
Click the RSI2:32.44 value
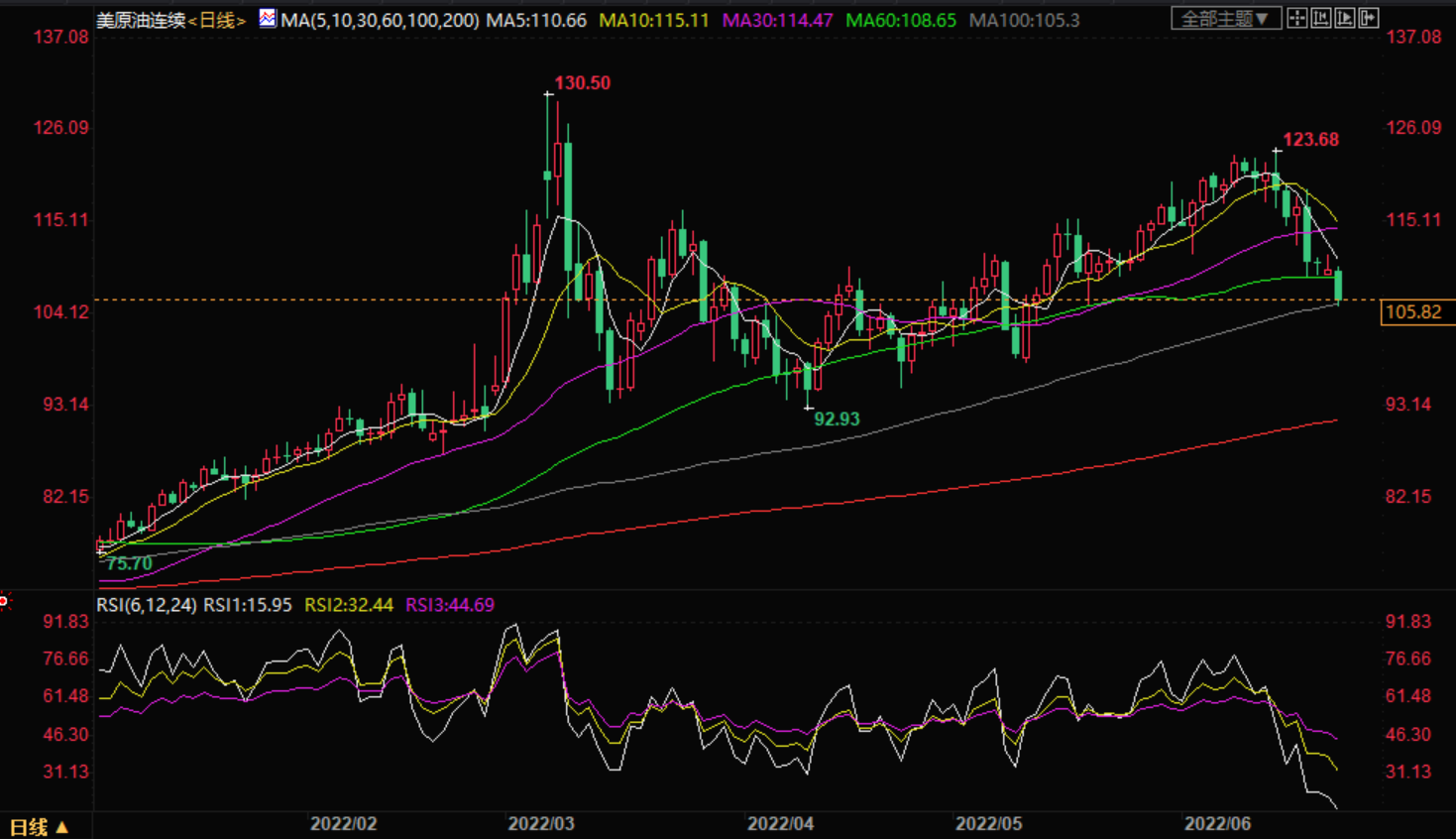pyautogui.click(x=349, y=605)
